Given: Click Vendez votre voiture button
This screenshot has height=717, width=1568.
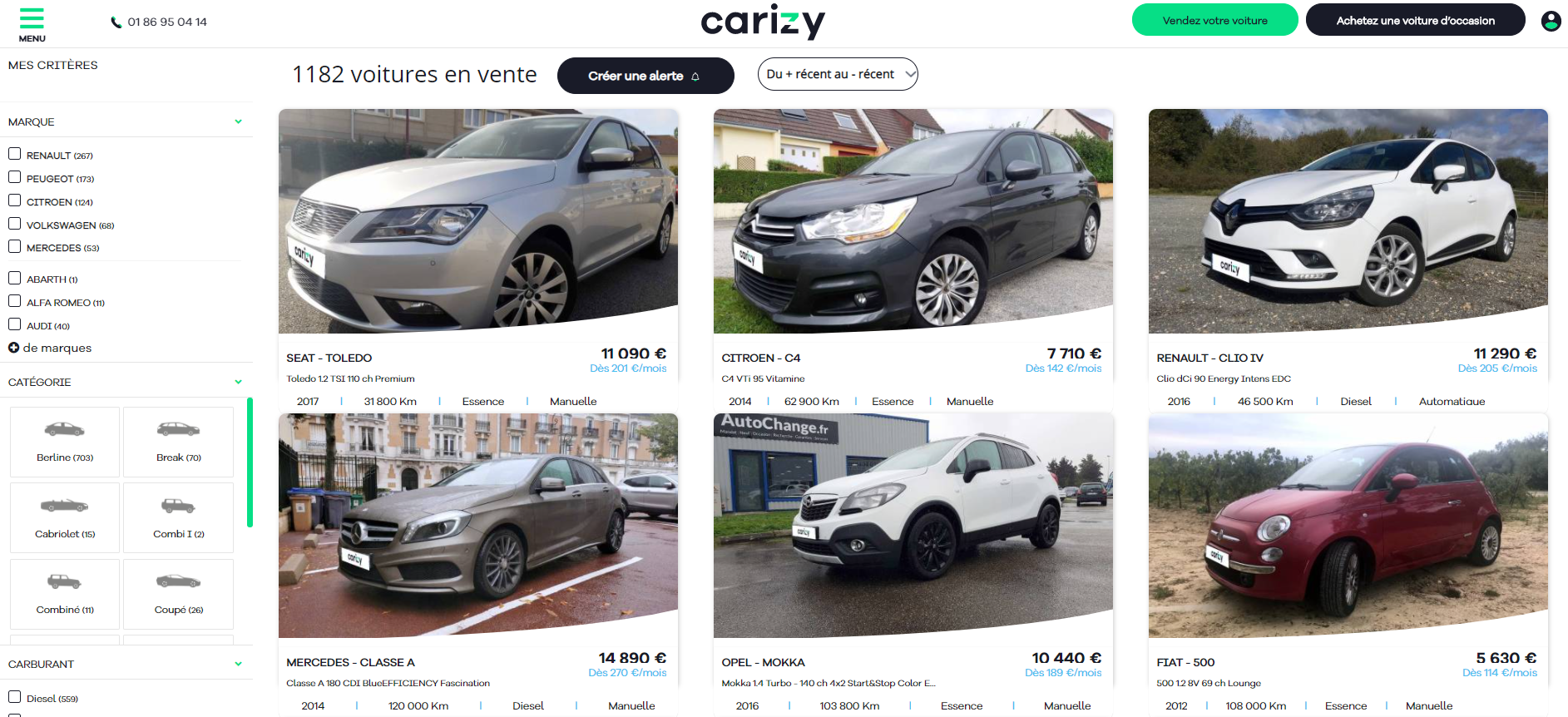Looking at the screenshot, I should [x=1214, y=20].
